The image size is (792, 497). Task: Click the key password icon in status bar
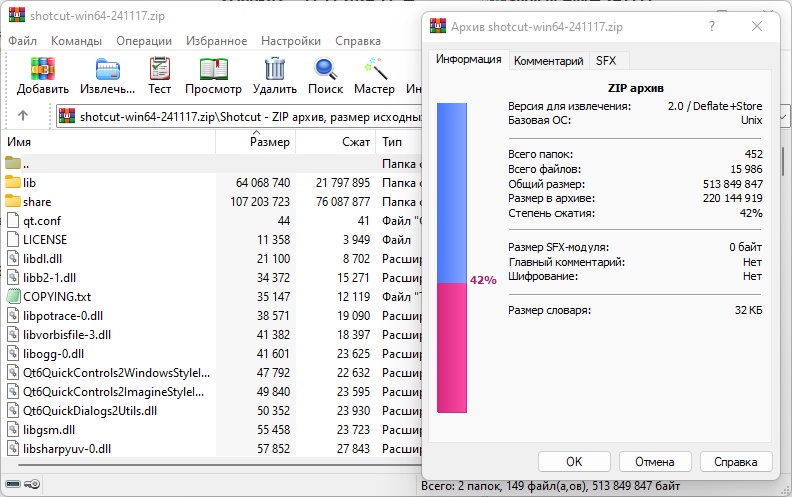pos(33,485)
